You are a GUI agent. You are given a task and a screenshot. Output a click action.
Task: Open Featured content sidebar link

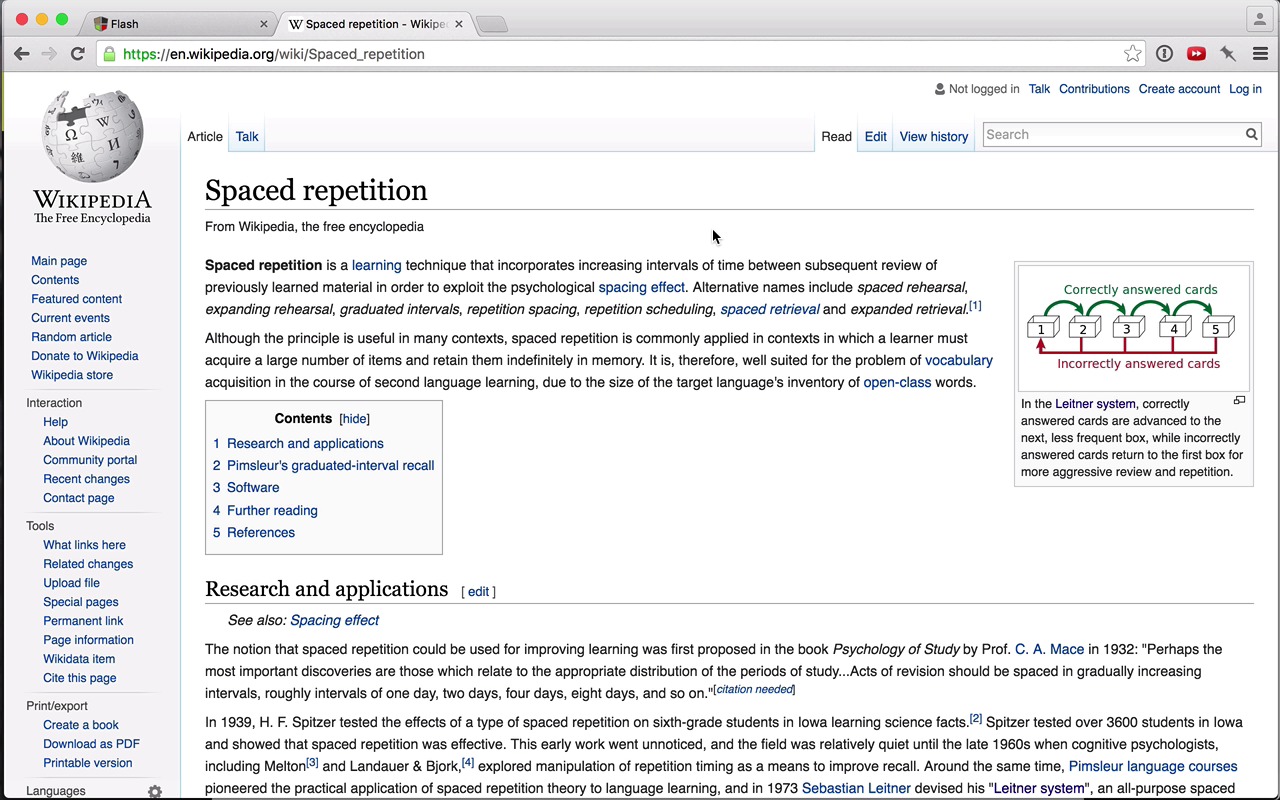[76, 299]
